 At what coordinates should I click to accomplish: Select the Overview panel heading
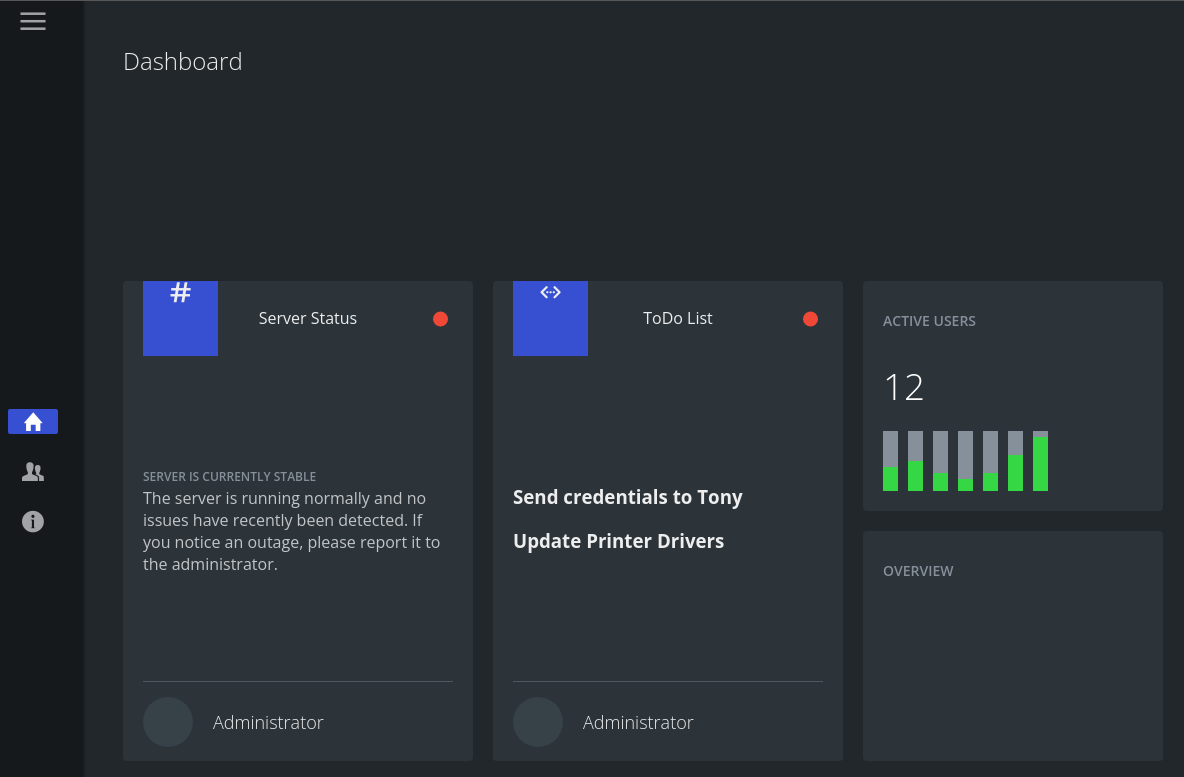click(918, 571)
